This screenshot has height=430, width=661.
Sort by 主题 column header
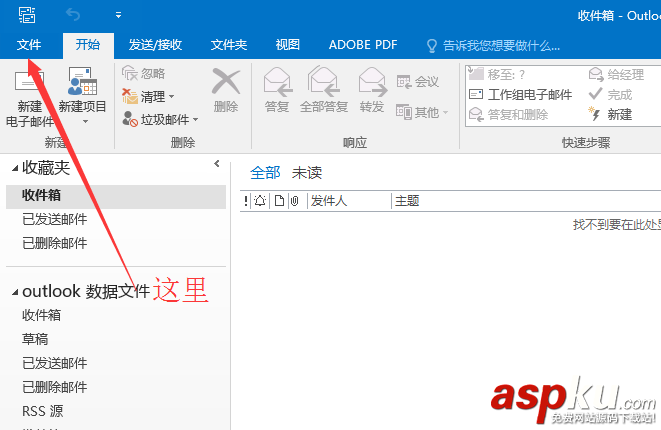point(407,201)
